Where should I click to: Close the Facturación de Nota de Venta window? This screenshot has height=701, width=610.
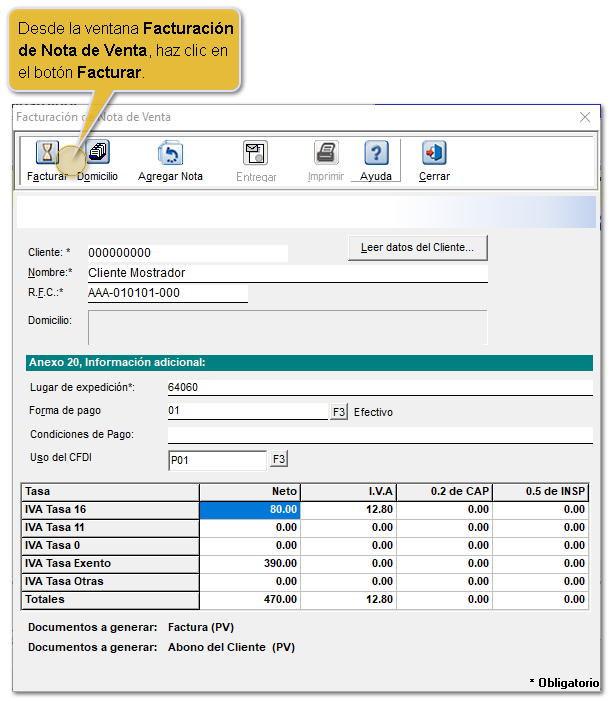585,117
